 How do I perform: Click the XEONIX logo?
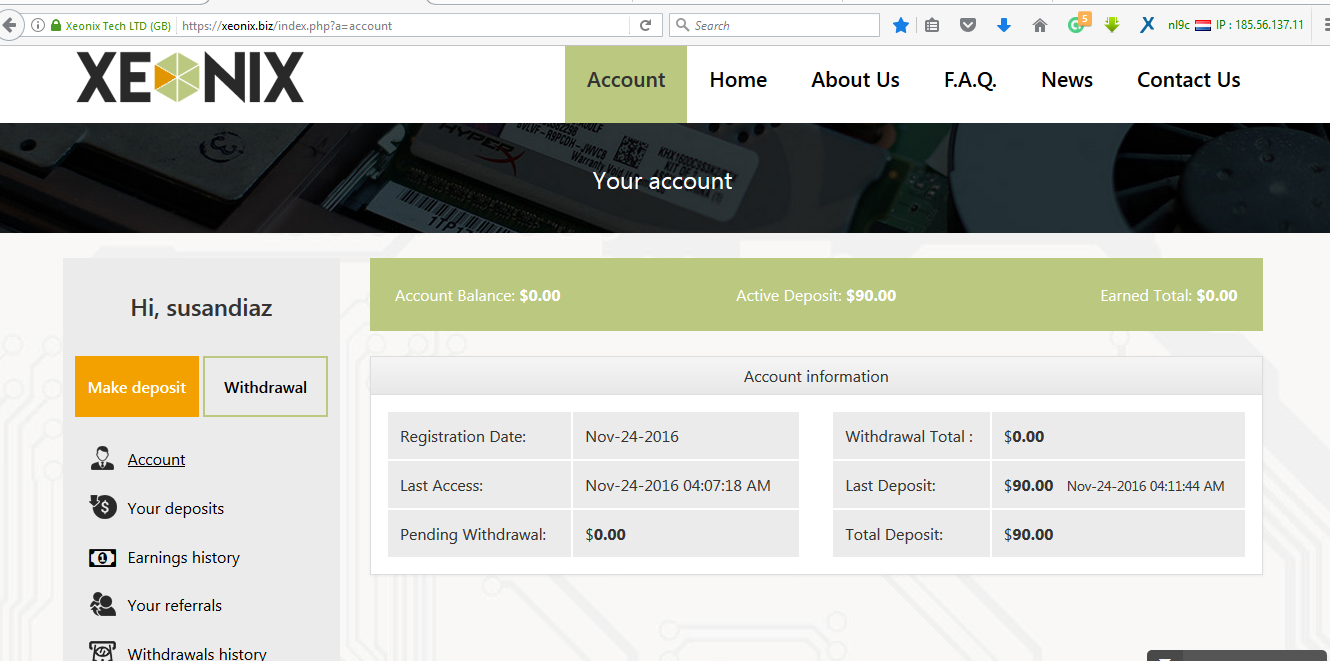[189, 76]
